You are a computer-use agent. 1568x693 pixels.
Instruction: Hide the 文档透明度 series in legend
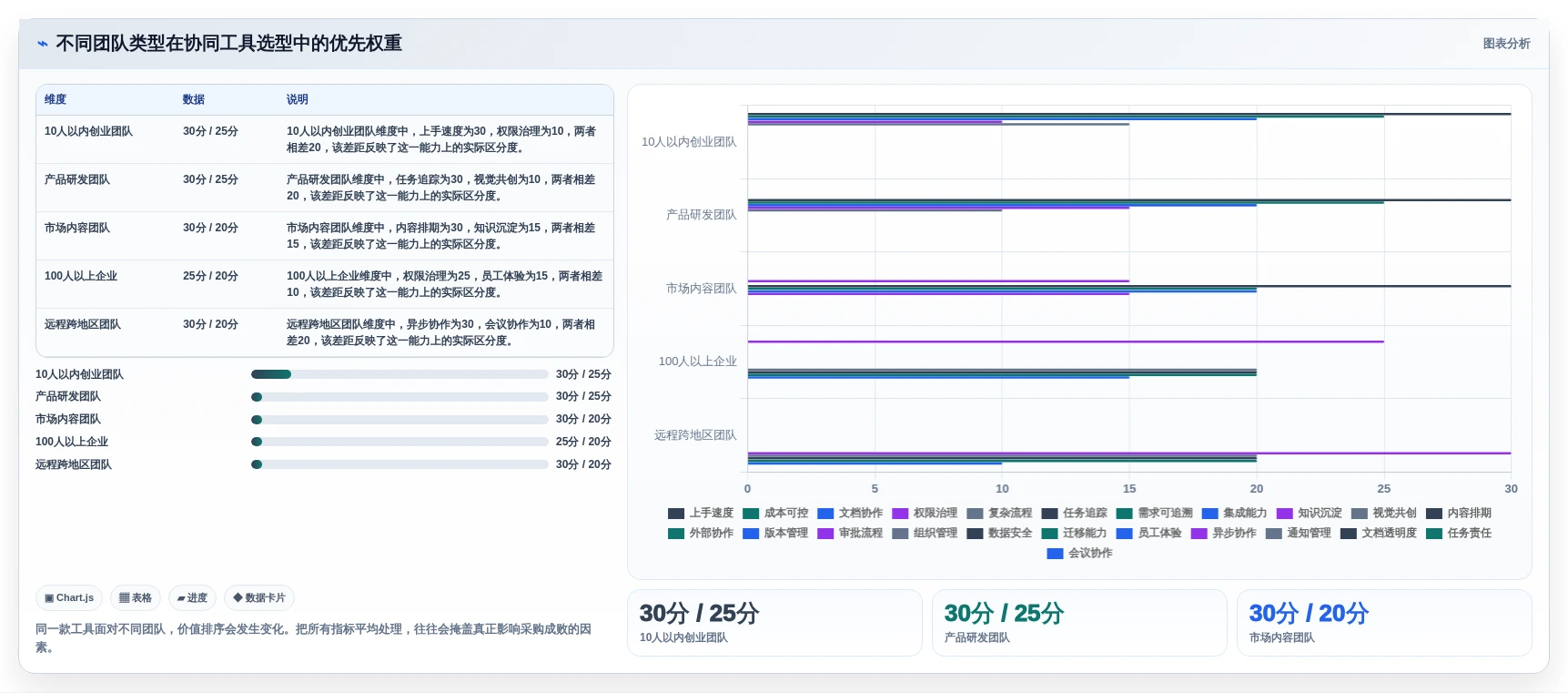(x=1378, y=534)
